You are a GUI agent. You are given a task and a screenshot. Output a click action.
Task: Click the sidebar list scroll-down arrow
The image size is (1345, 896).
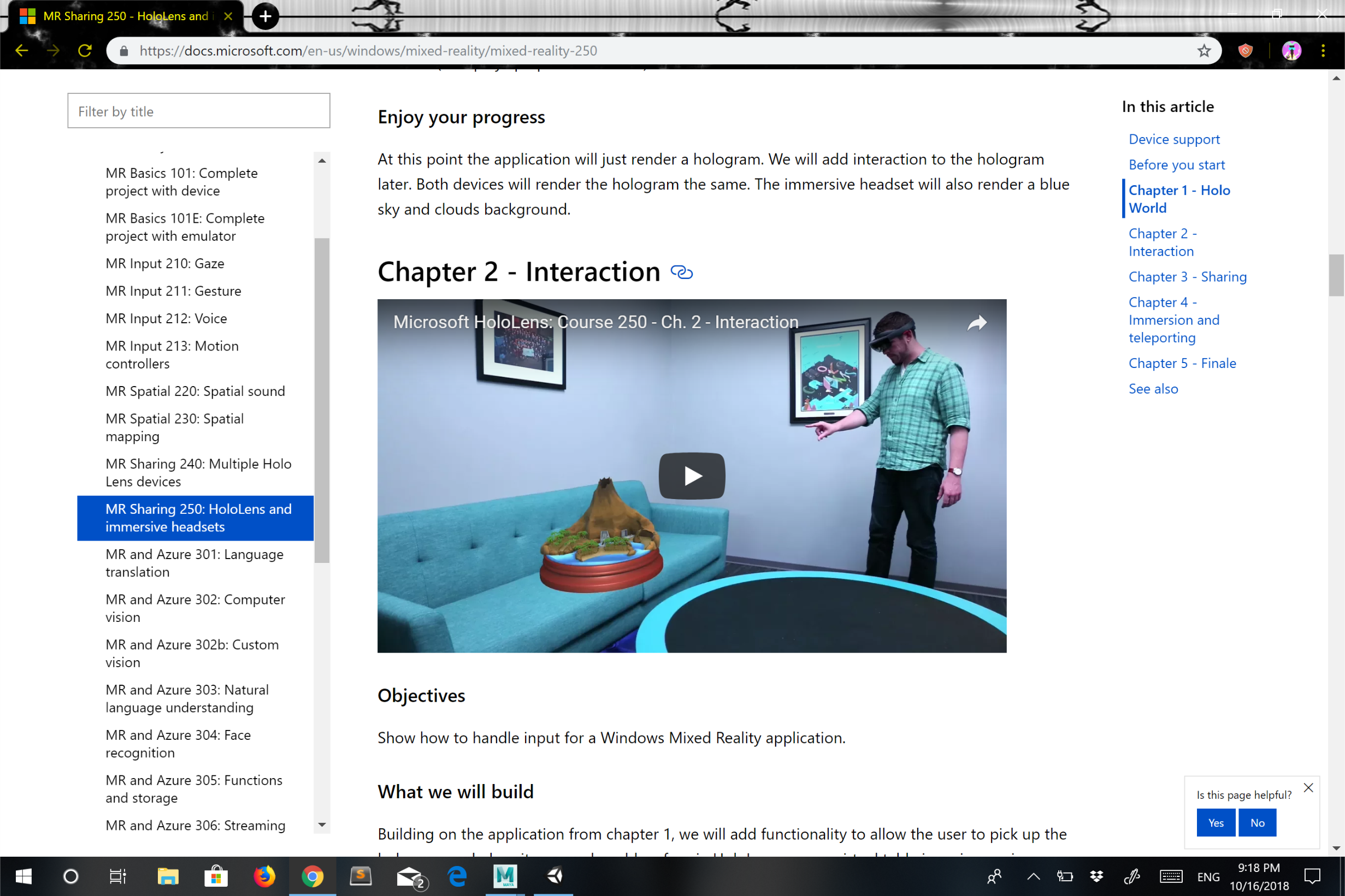(322, 824)
